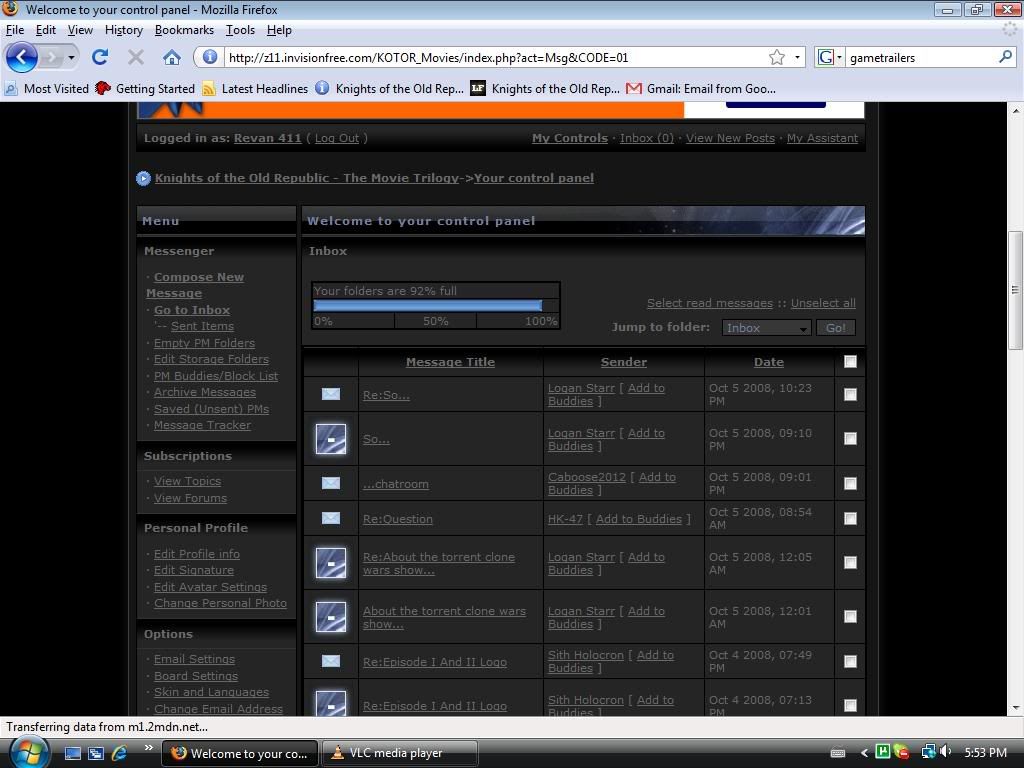The height and width of the screenshot is (768, 1024).
Task: Tick the checkbox for Re:Question message
Action: coord(850,518)
